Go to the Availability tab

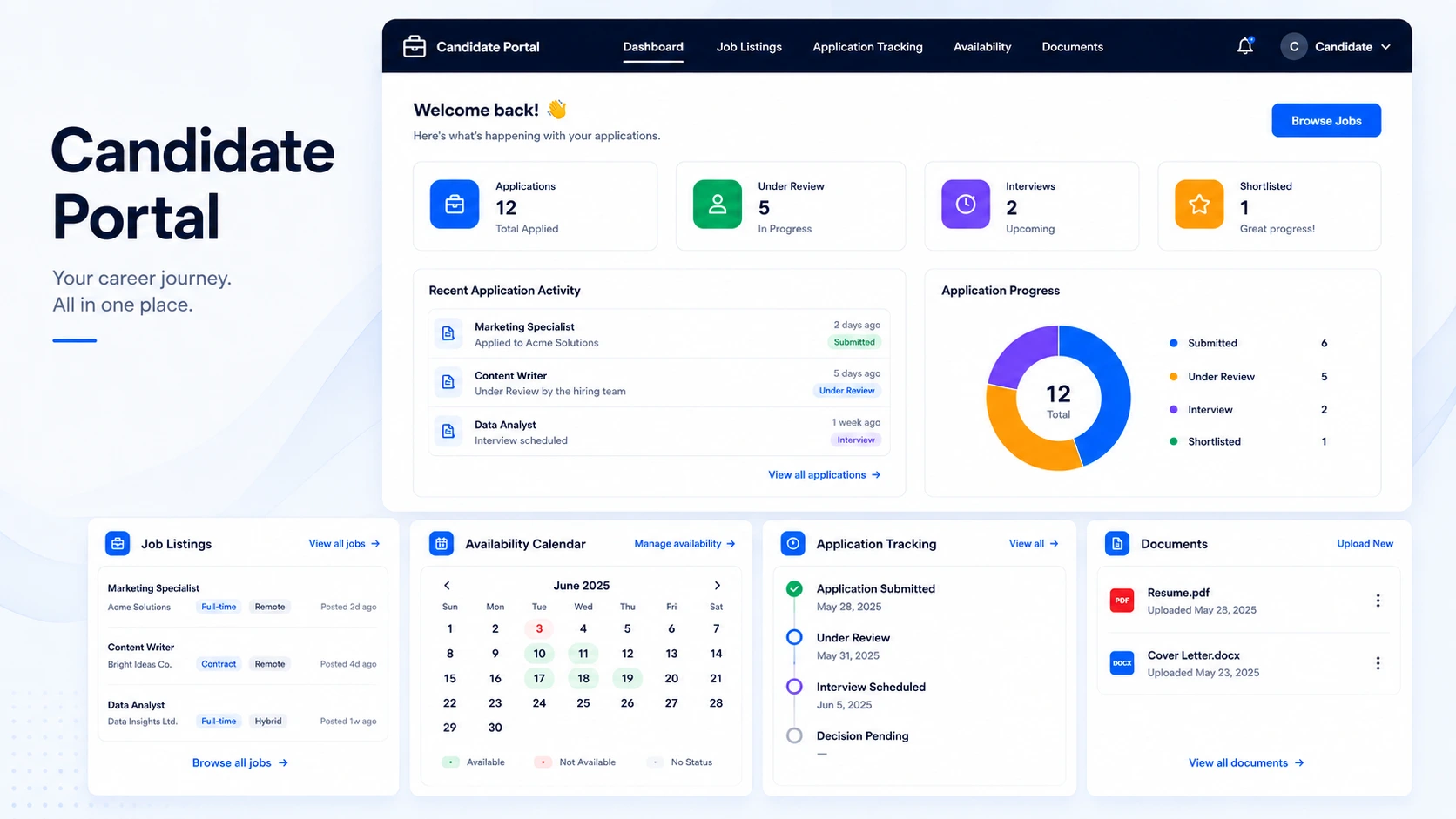coord(982,47)
